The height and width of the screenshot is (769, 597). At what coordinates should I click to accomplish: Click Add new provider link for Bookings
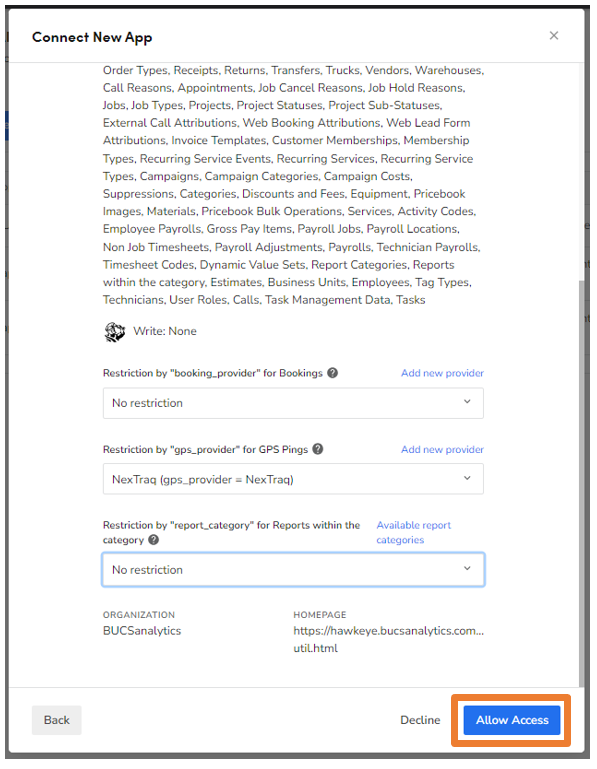click(442, 373)
